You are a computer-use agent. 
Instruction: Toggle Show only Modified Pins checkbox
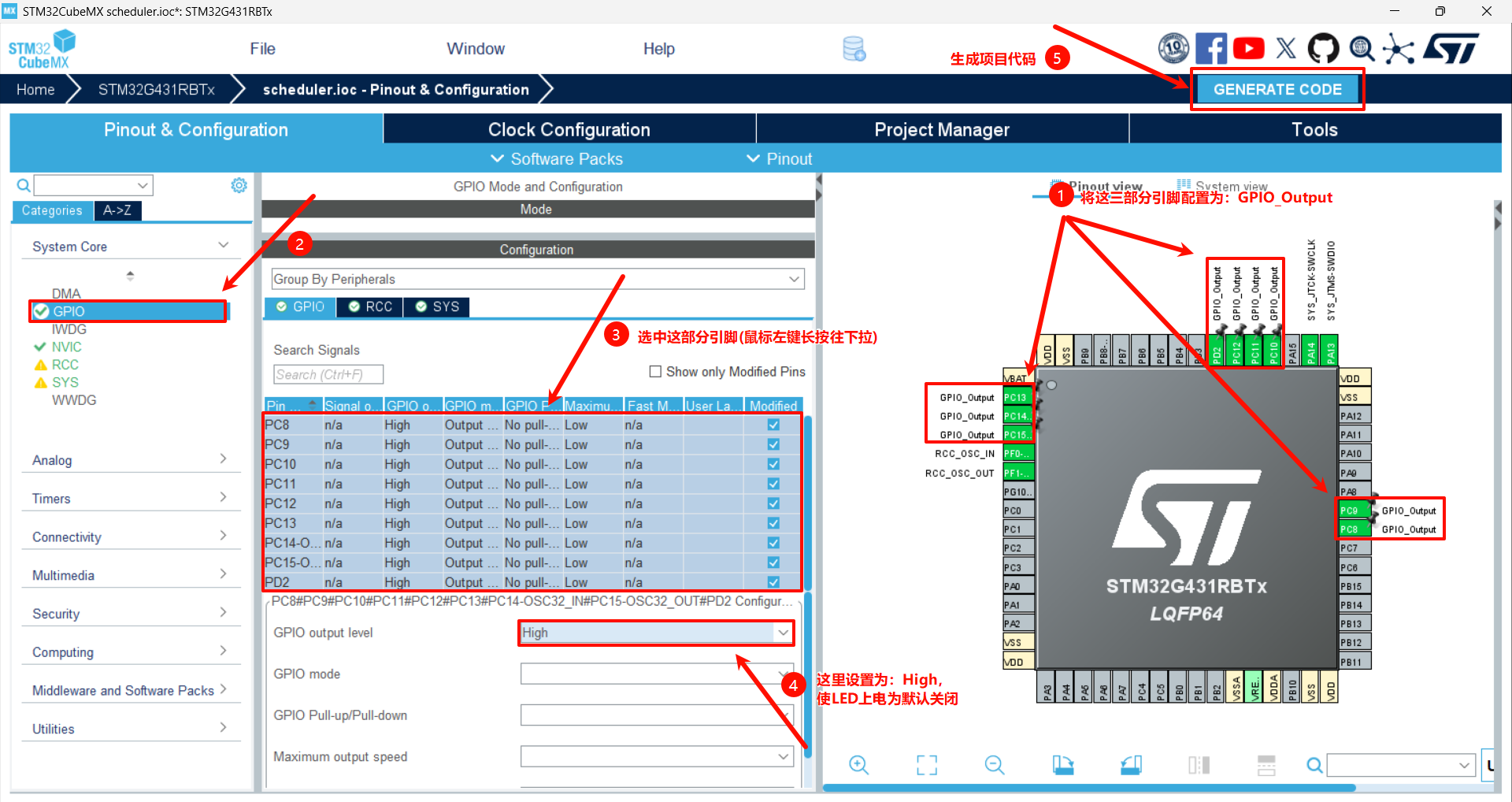(x=654, y=371)
